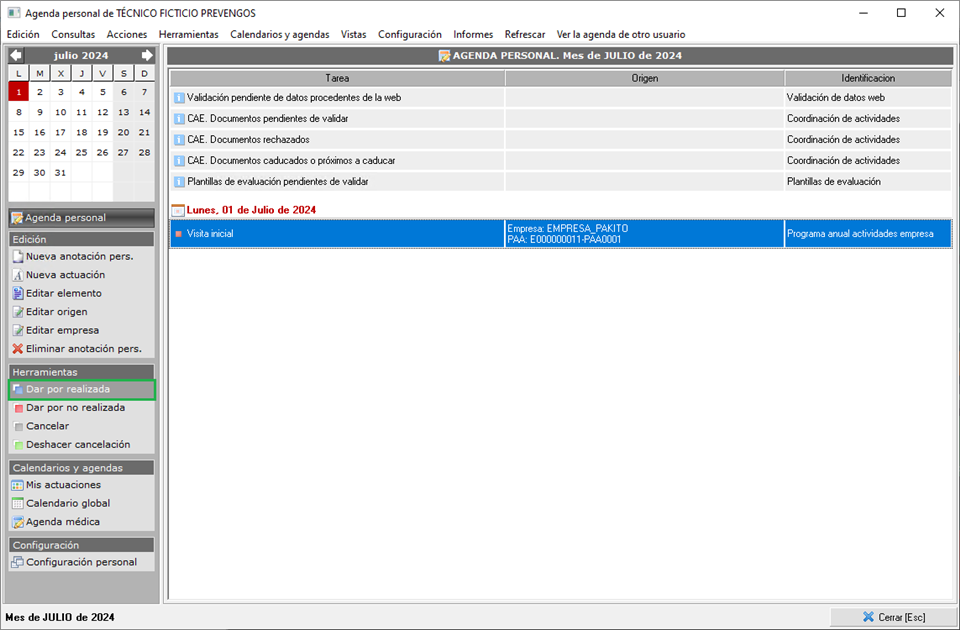The height and width of the screenshot is (630, 960).
Task: Sort by the Tarea column header
Action: click(x=337, y=78)
